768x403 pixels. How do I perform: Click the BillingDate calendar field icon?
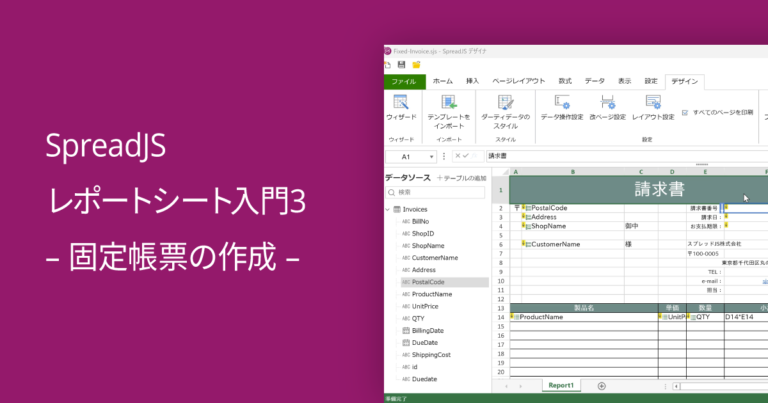406,331
